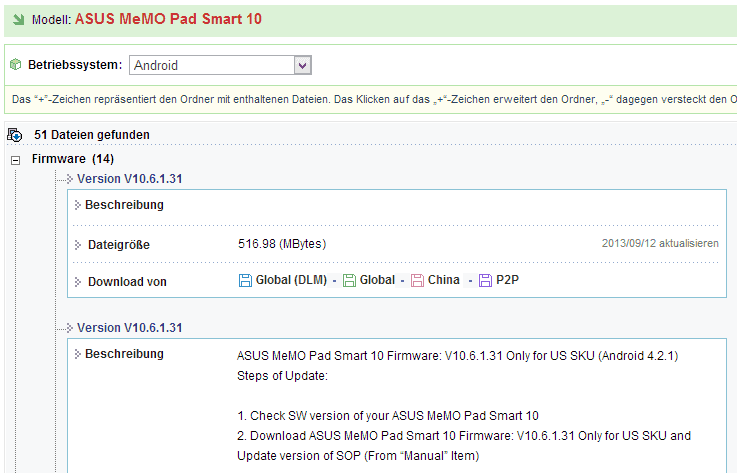The height and width of the screenshot is (473, 737).
Task: Click the blue Global (DLM) disk icon
Action: point(245,280)
